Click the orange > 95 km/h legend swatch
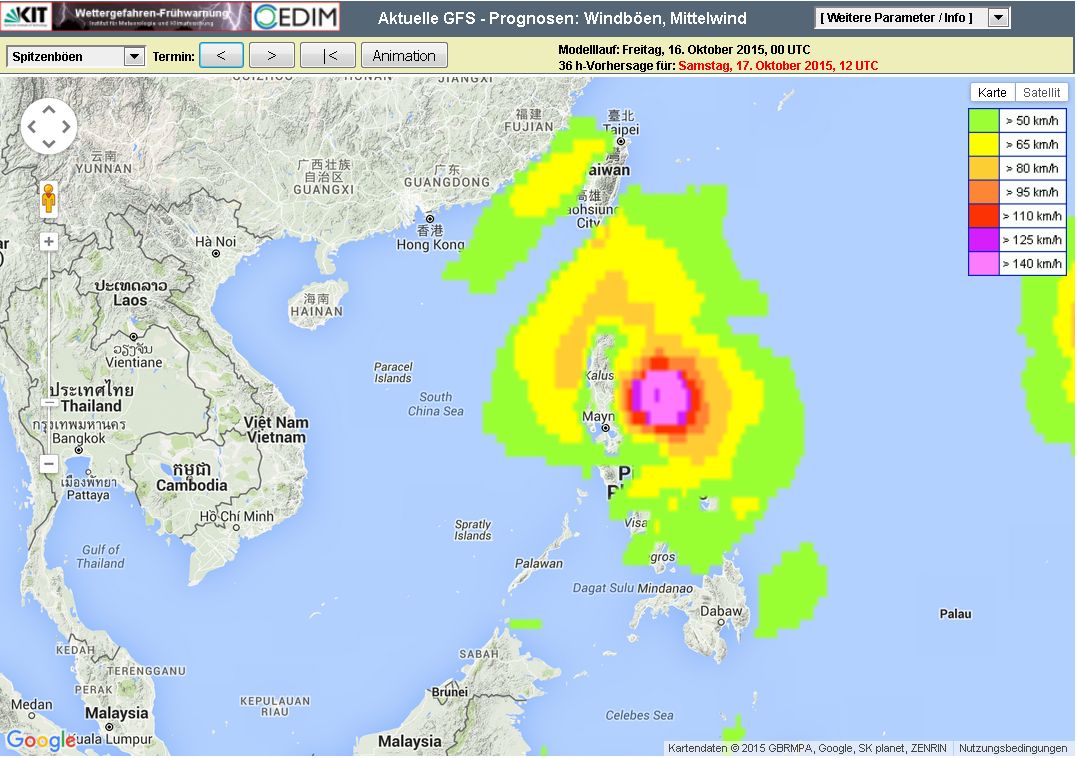1077x758 pixels. point(984,192)
